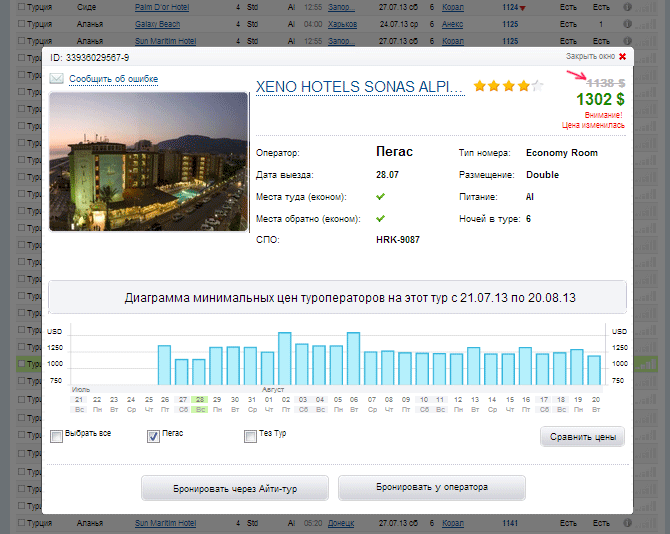670x534 pixels.
Task: Click the chart bar for 06 August
Action: click(x=353, y=358)
